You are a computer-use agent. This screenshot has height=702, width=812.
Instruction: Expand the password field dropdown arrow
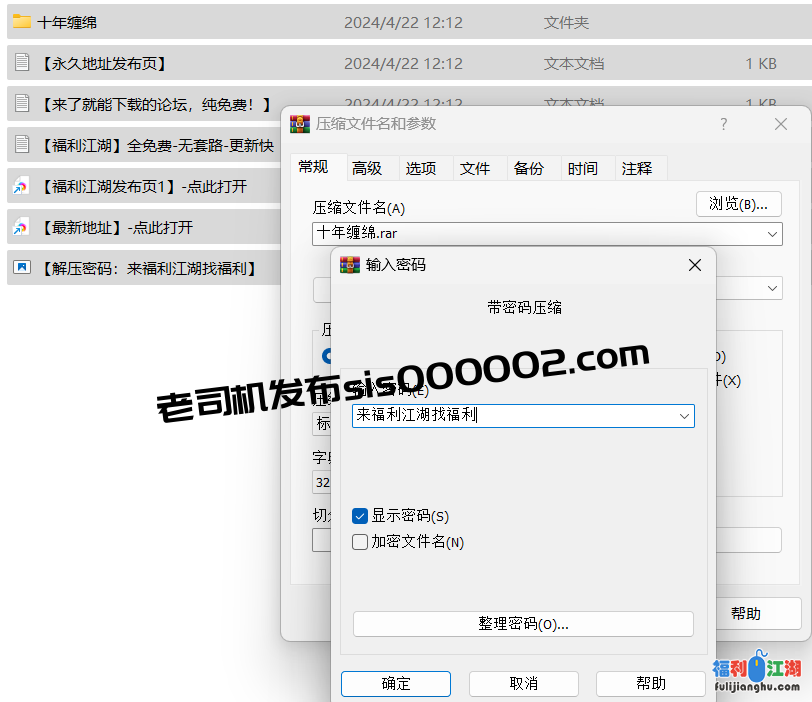[x=684, y=416]
